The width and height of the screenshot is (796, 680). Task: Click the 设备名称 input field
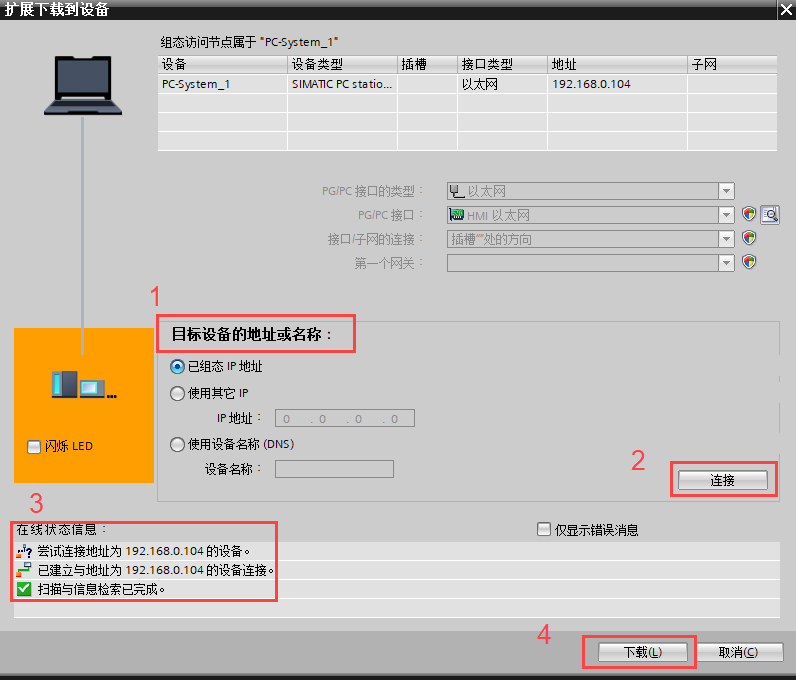(334, 469)
